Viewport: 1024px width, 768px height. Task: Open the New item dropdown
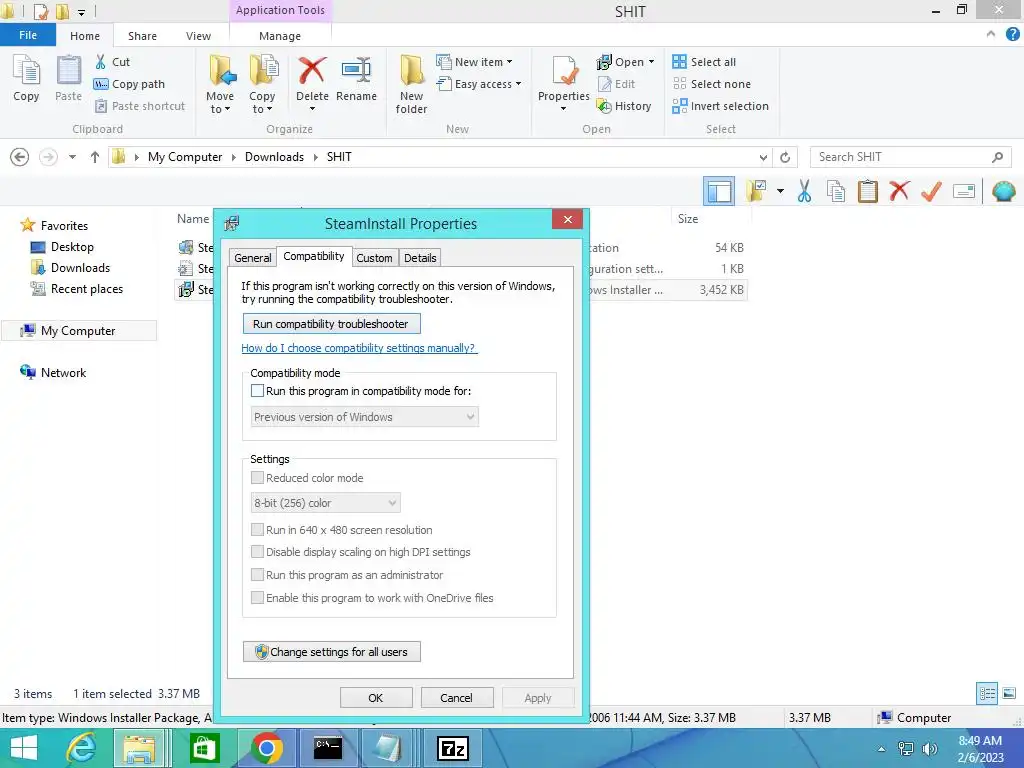pyautogui.click(x=475, y=62)
